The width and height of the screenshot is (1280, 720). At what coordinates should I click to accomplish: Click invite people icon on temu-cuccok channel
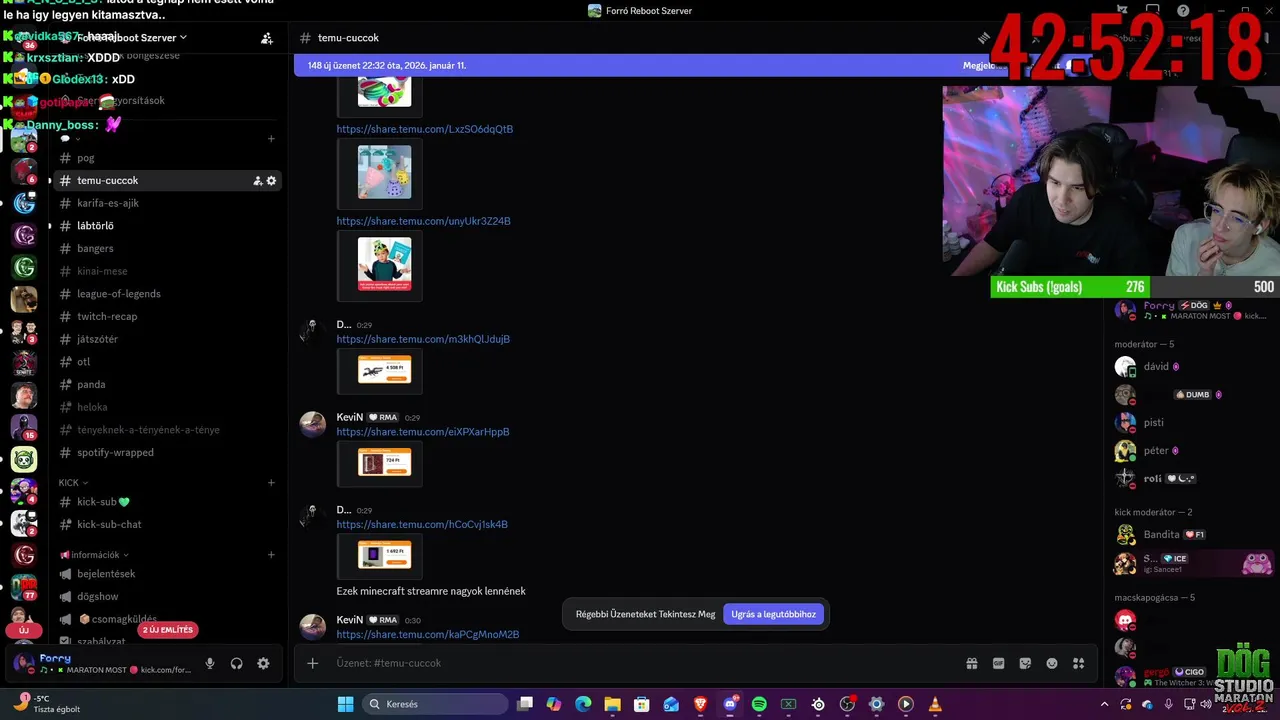pyautogui.click(x=258, y=181)
